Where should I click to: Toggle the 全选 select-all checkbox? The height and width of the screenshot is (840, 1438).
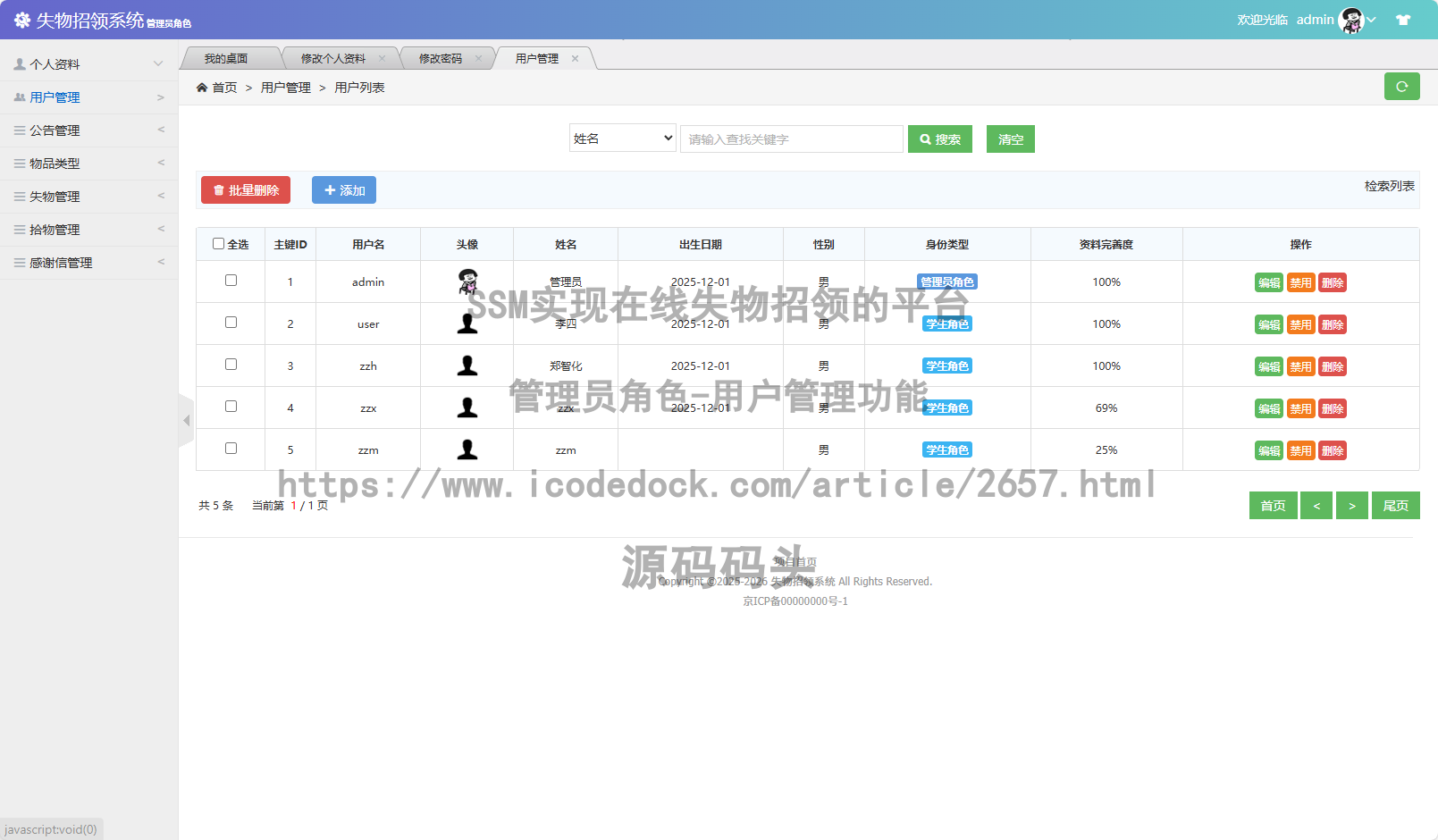pyautogui.click(x=218, y=243)
